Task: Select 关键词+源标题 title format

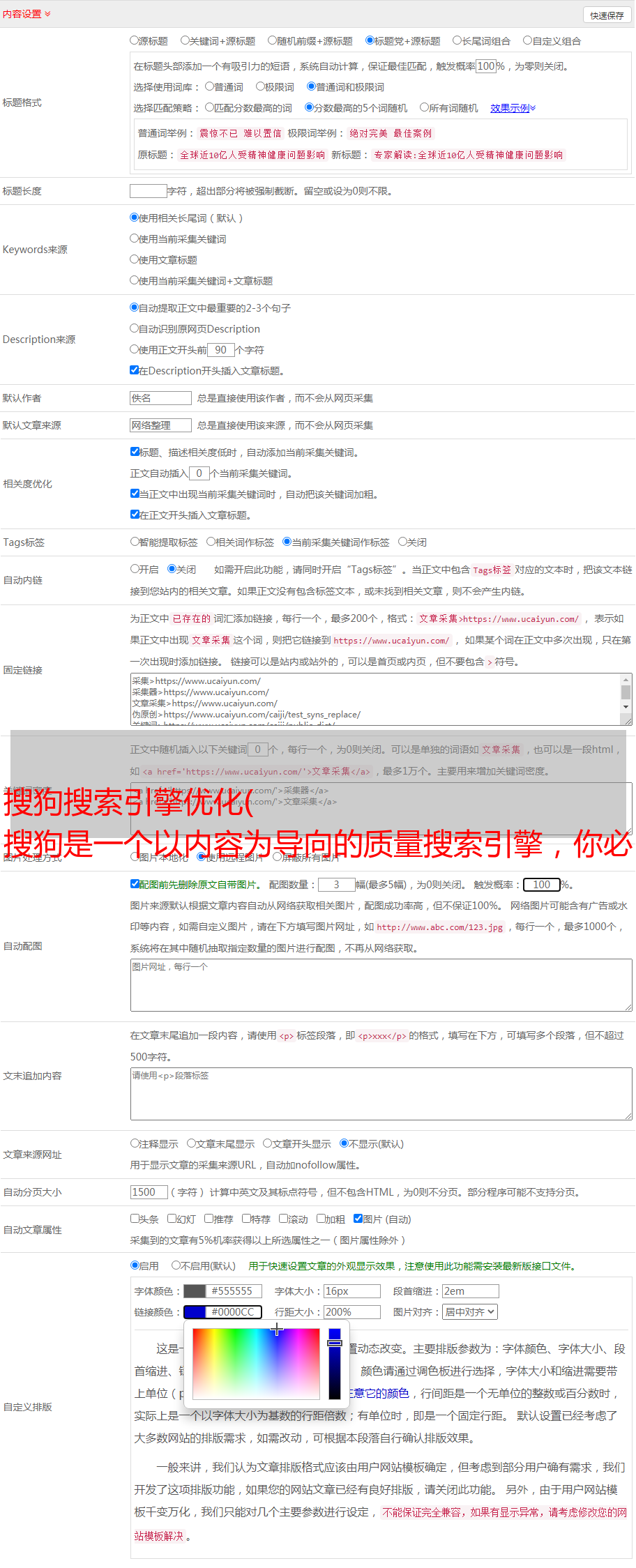Action: [185, 40]
